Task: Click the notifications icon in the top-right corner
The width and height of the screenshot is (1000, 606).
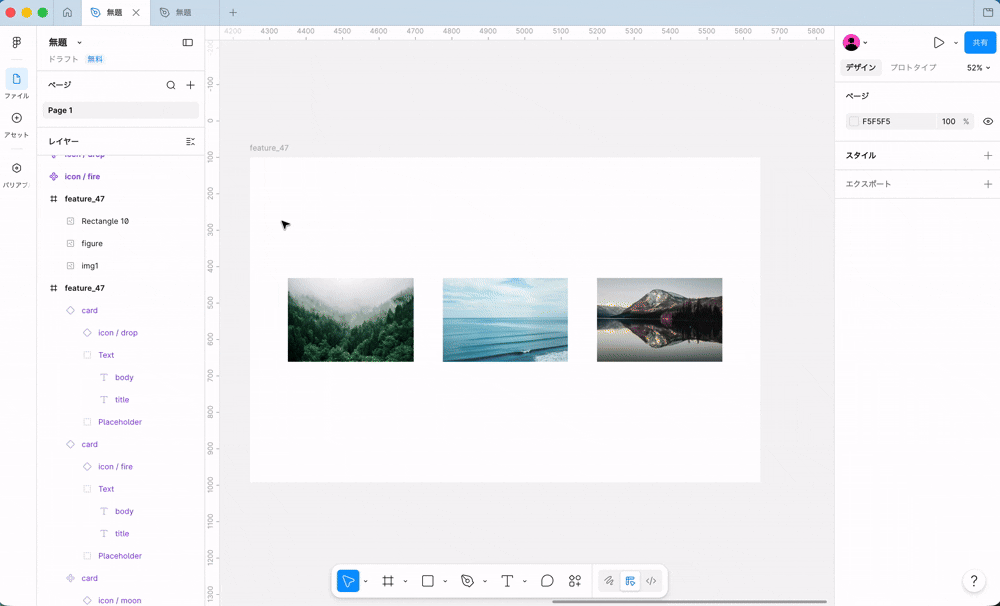Action: (988, 12)
